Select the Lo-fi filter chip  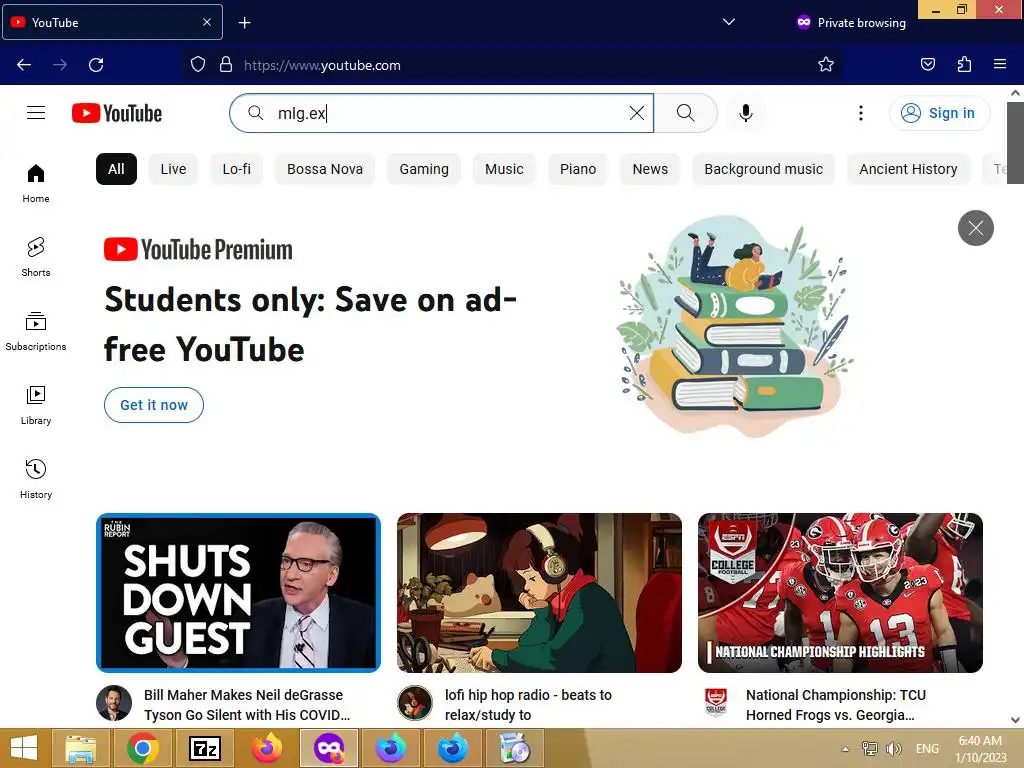coord(236,169)
